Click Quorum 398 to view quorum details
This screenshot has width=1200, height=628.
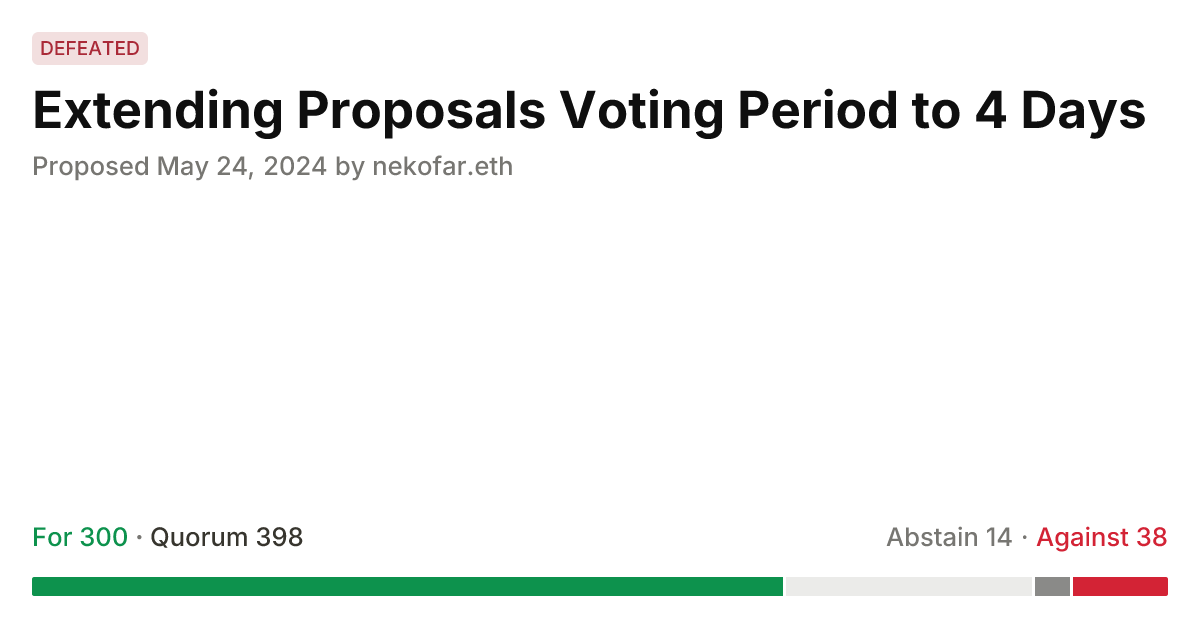click(x=227, y=537)
